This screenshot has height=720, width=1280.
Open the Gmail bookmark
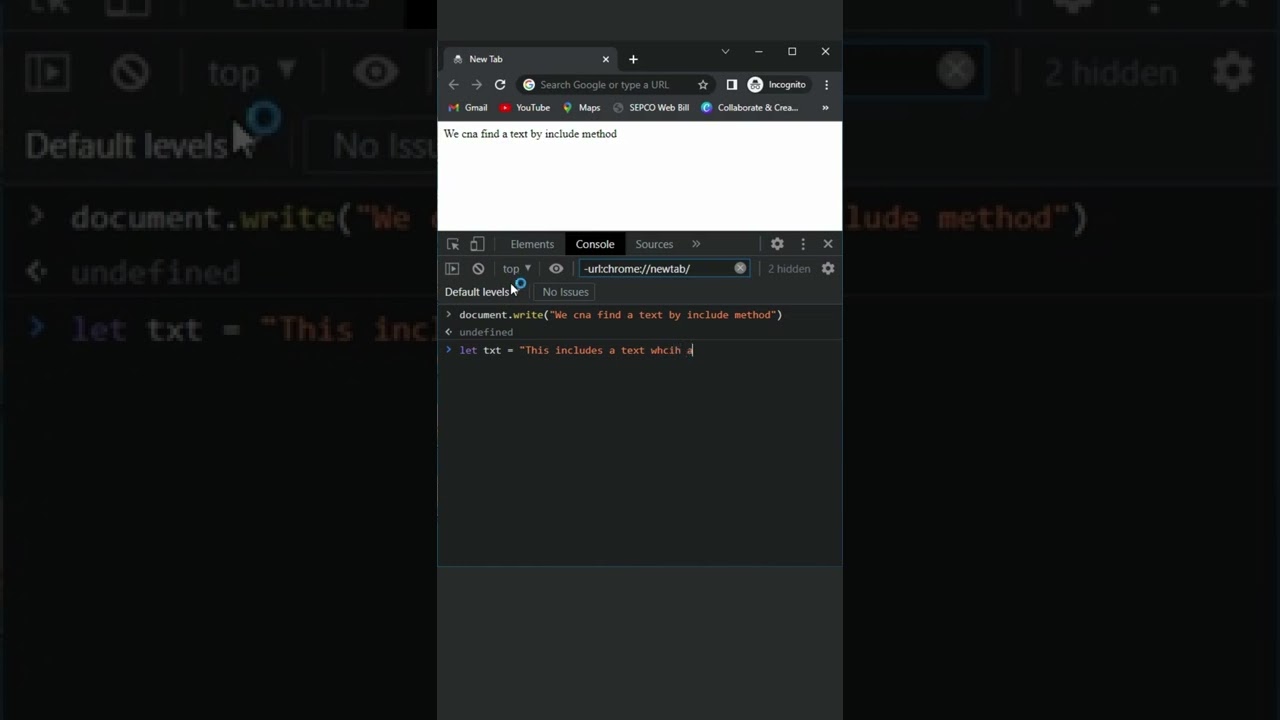click(468, 108)
